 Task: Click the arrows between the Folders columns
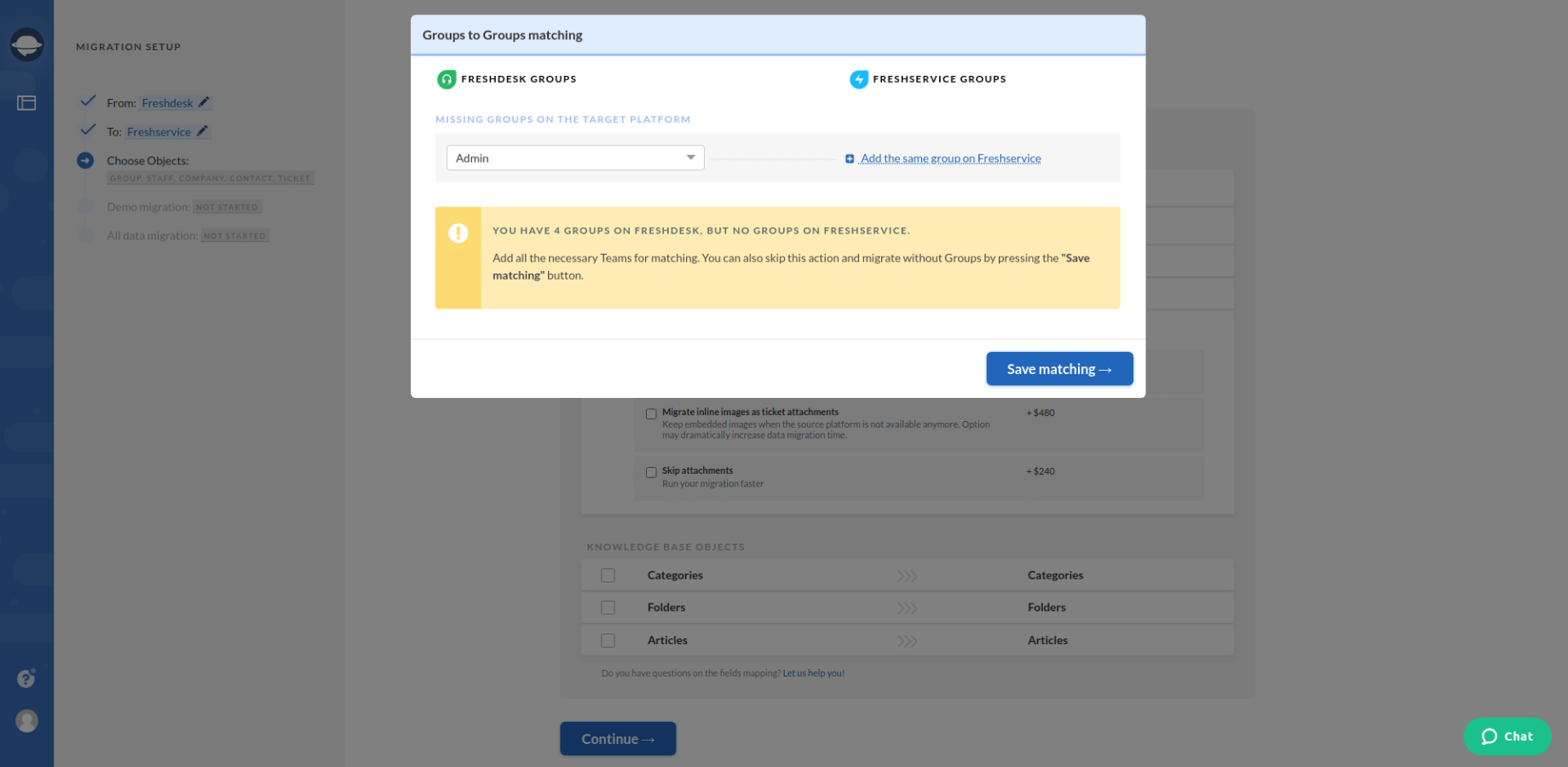(x=907, y=608)
